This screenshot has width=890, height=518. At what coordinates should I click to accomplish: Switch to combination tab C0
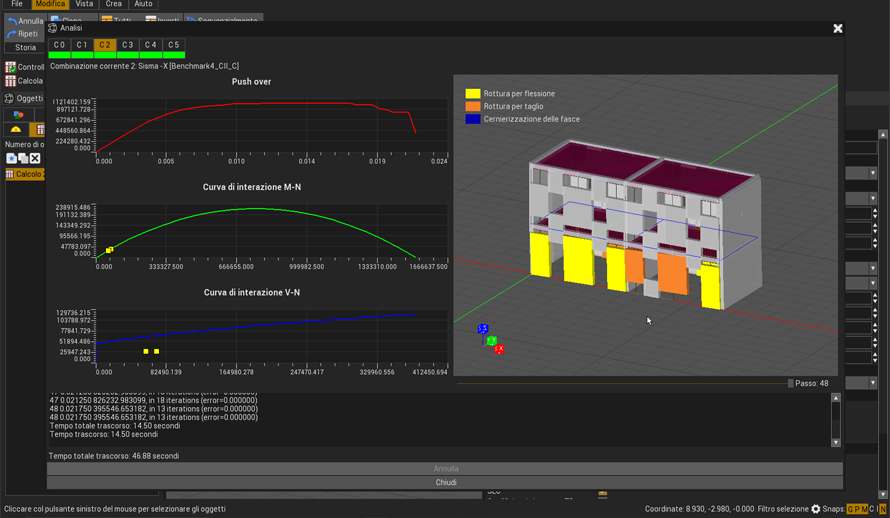click(x=59, y=45)
